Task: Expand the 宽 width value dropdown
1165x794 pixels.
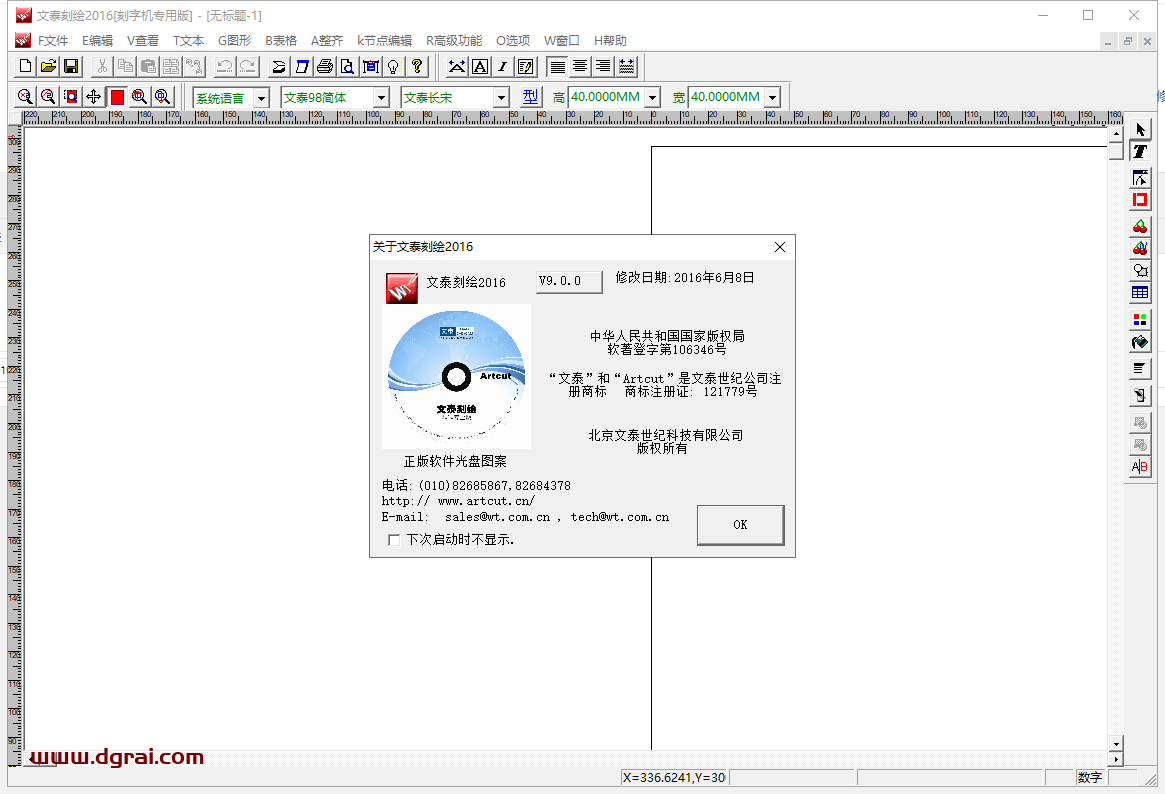Action: [x=773, y=97]
